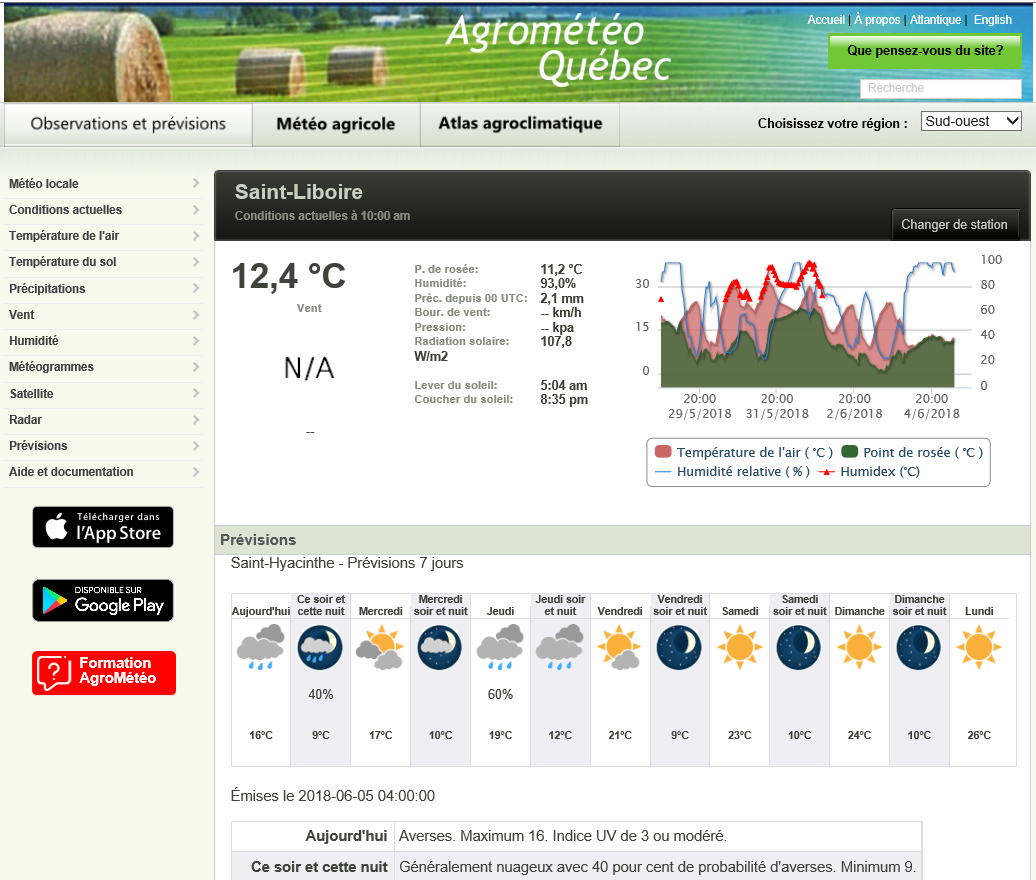Image resolution: width=1036 pixels, height=880 pixels.
Task: Click the partly cloudy icon for Mercredi
Action: [x=380, y=647]
